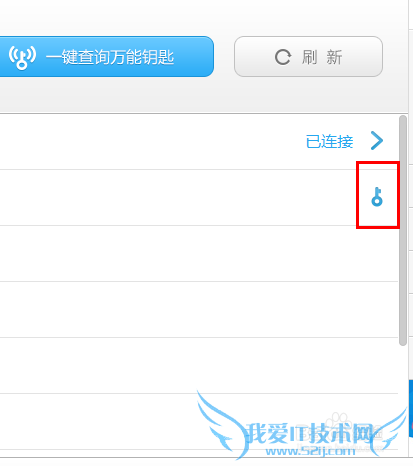Viewport: 413px width, 466px height.
Task: Select the fifth row in the network list
Action: [x=199, y=365]
